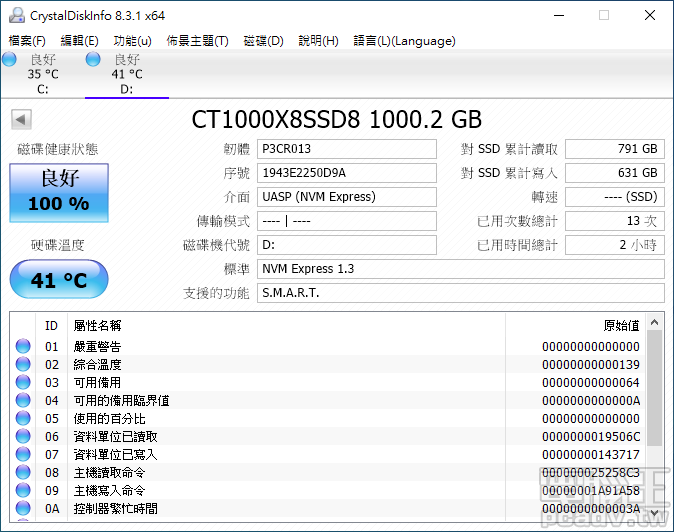Image resolution: width=674 pixels, height=532 pixels.
Task: Open the 佈景主題(T) menu
Action: [197, 41]
